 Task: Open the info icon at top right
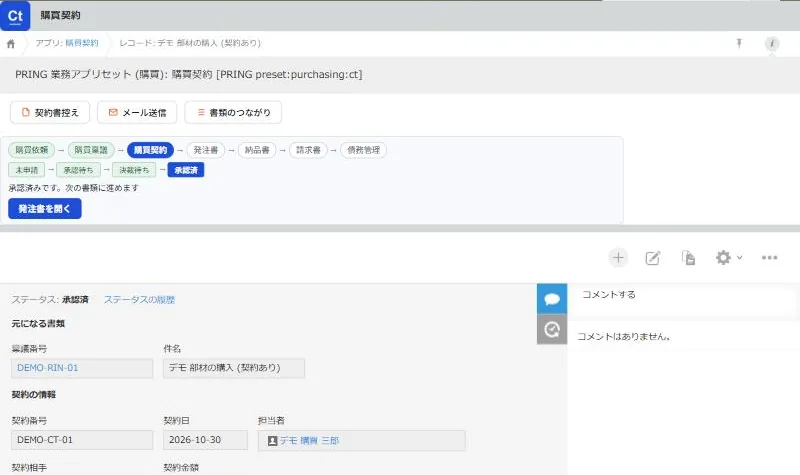click(772, 44)
